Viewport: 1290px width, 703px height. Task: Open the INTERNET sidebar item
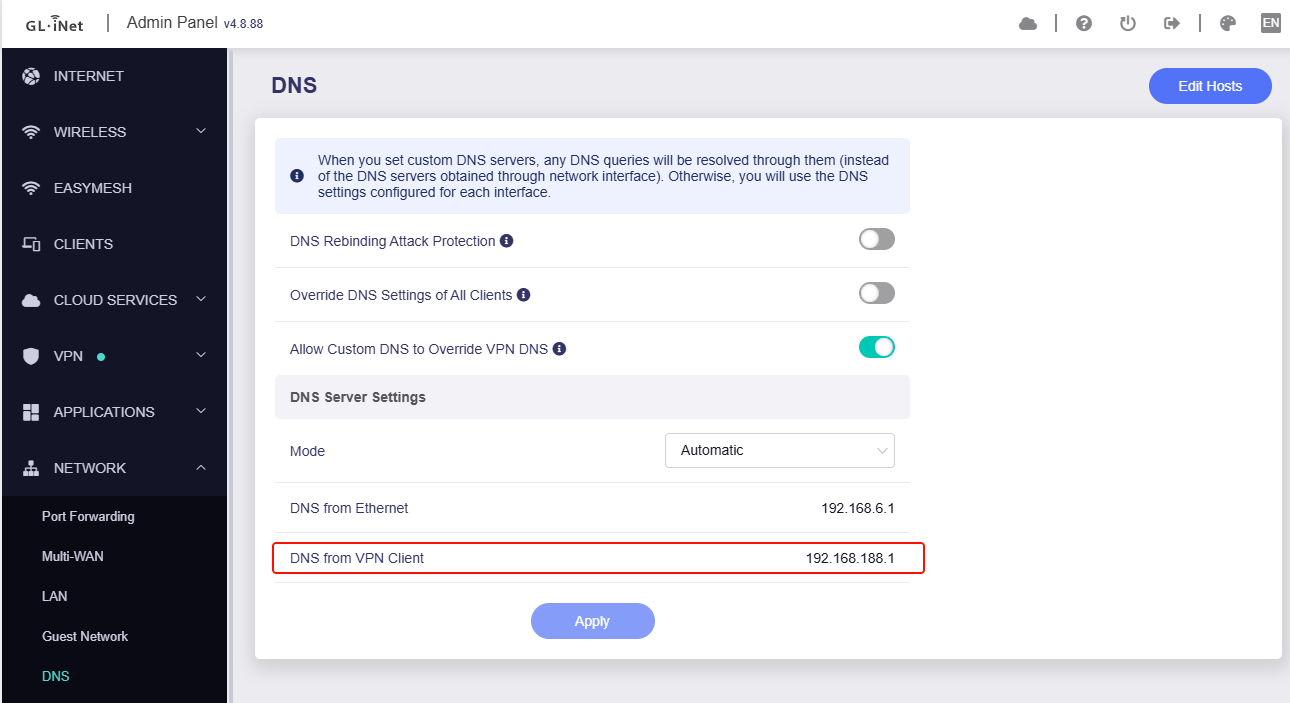coord(88,76)
